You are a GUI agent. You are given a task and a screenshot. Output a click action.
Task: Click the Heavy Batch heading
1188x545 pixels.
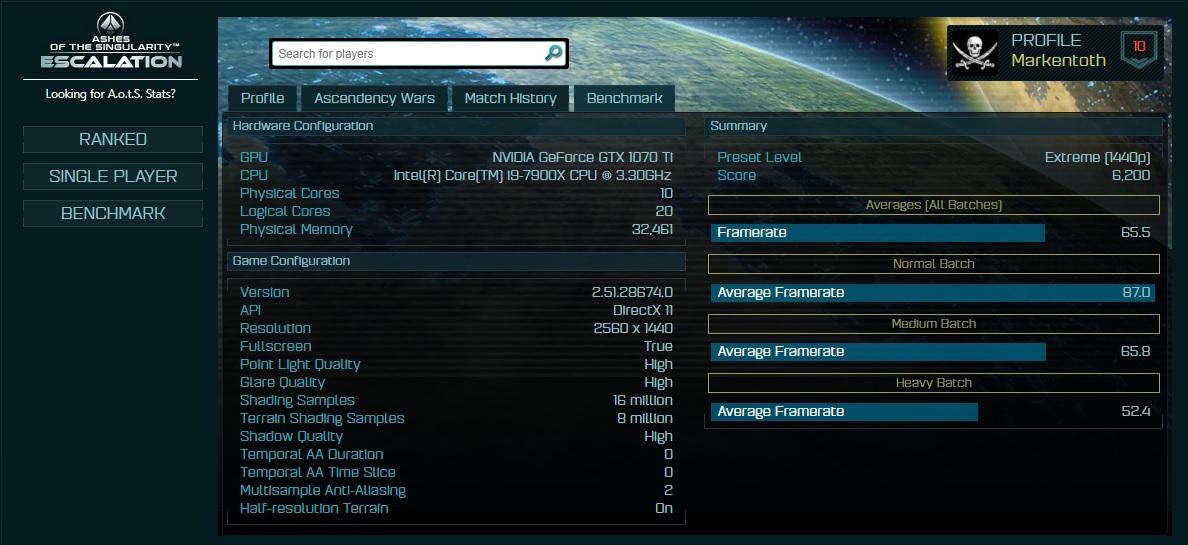[933, 383]
